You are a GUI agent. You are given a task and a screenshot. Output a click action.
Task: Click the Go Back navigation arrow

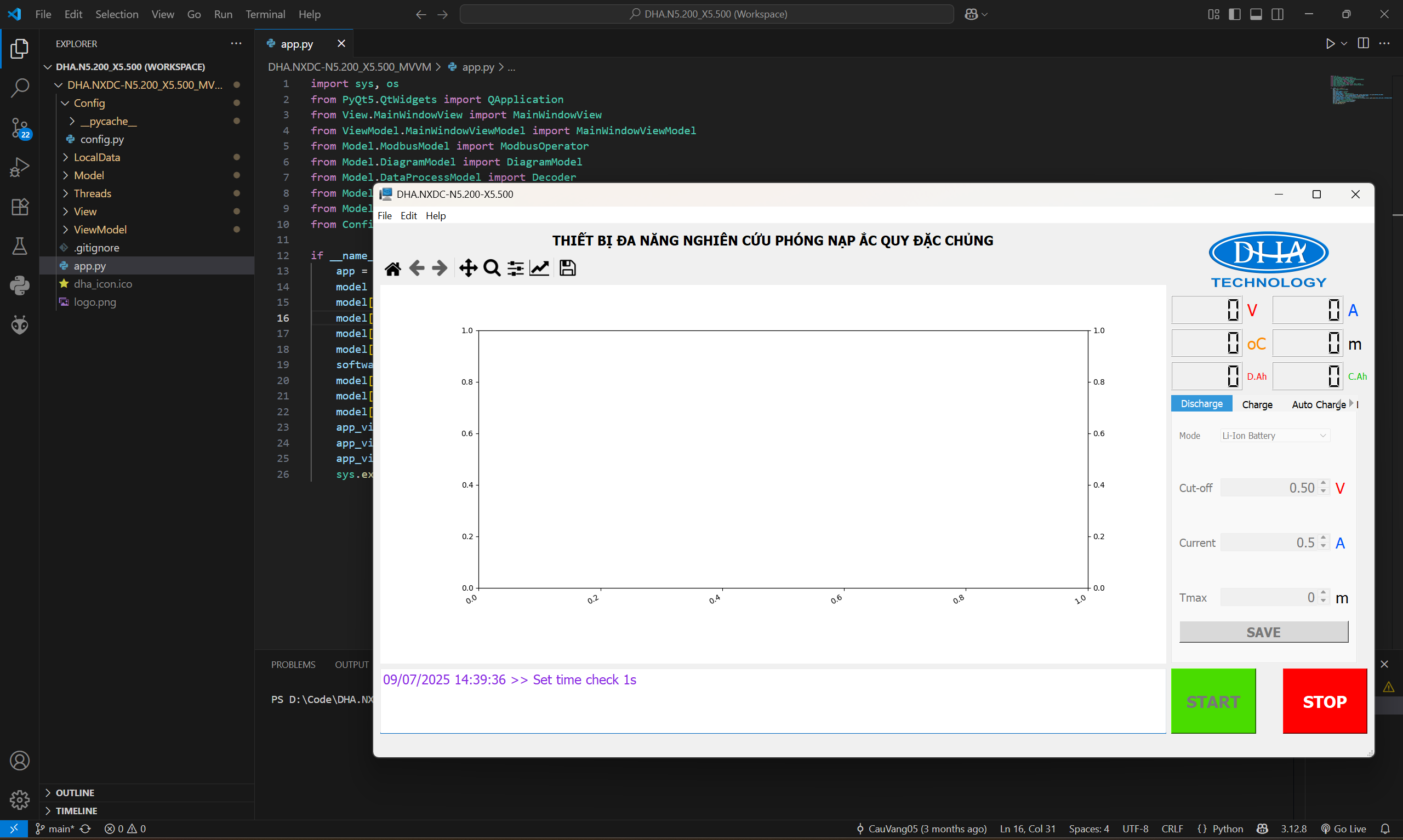point(420,14)
